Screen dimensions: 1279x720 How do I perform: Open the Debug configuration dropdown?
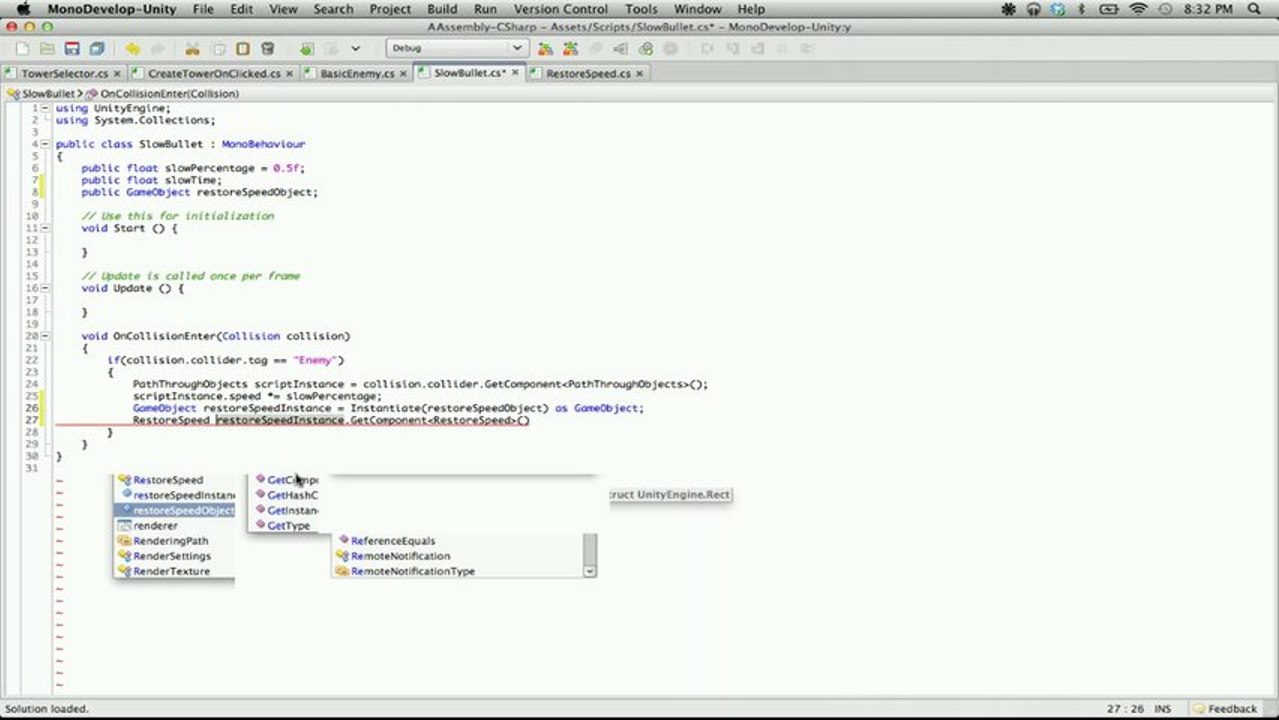pyautogui.click(x=457, y=48)
